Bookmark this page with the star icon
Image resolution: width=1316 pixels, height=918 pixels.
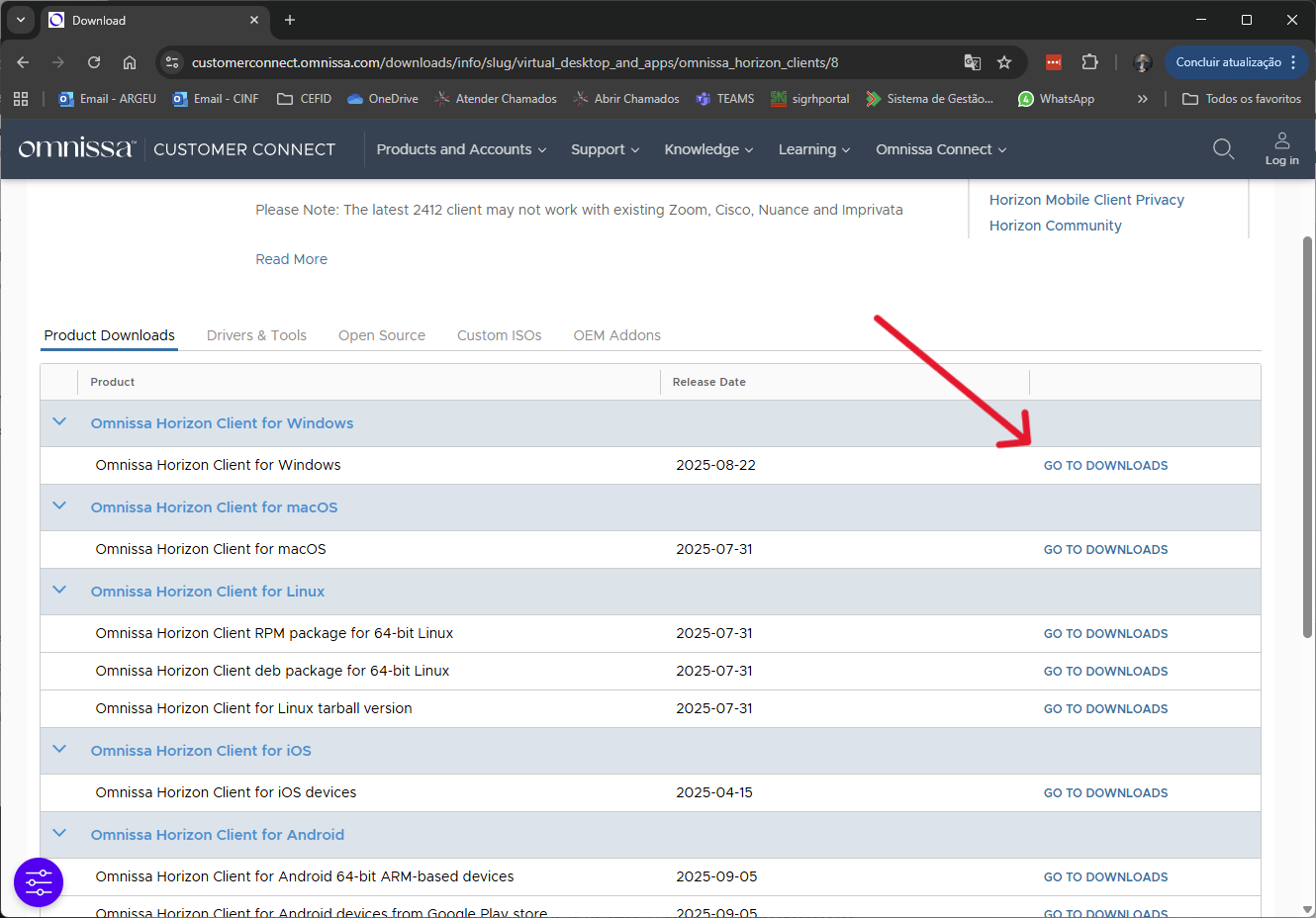1004,62
